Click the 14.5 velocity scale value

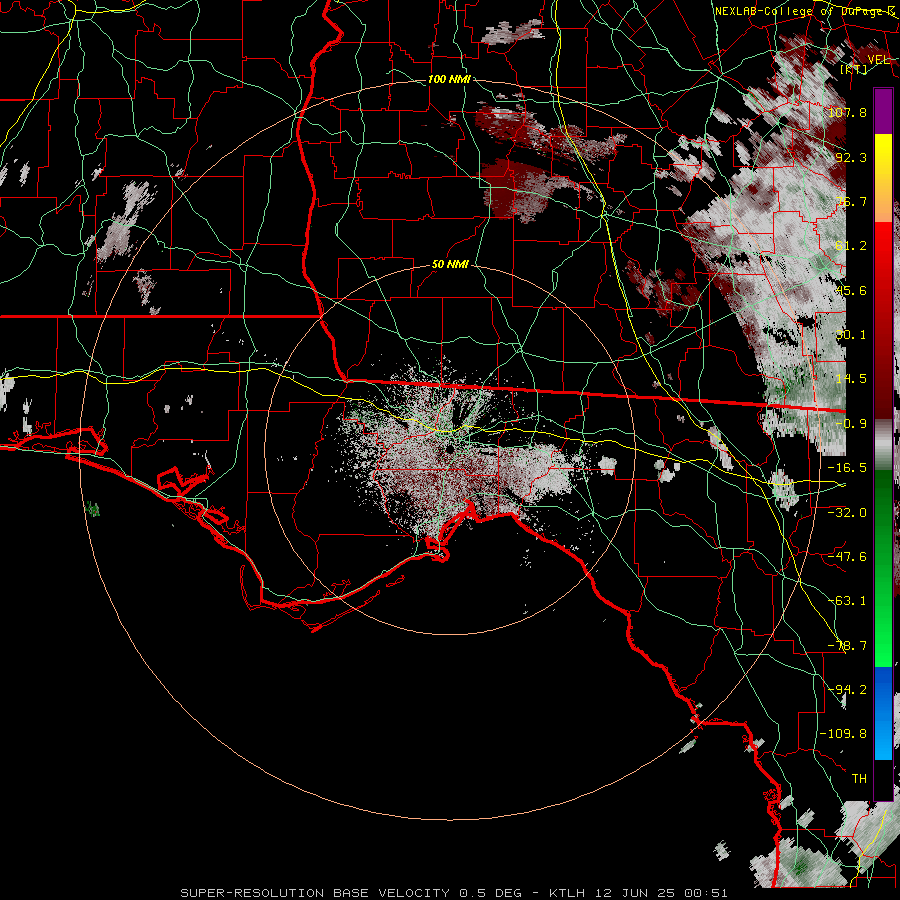click(x=851, y=379)
